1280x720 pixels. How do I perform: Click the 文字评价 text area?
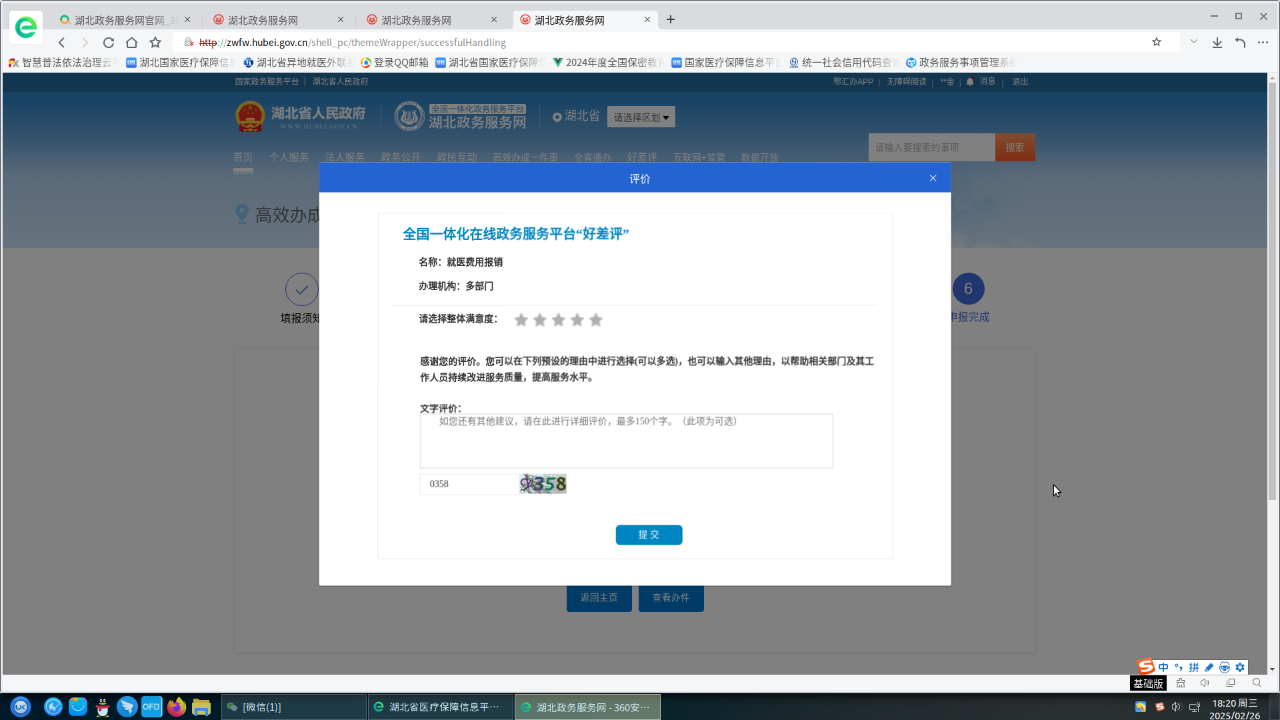pos(626,441)
